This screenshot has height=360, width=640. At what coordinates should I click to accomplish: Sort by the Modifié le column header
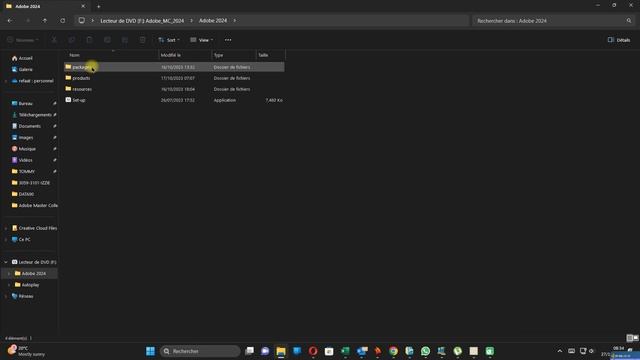185,55
